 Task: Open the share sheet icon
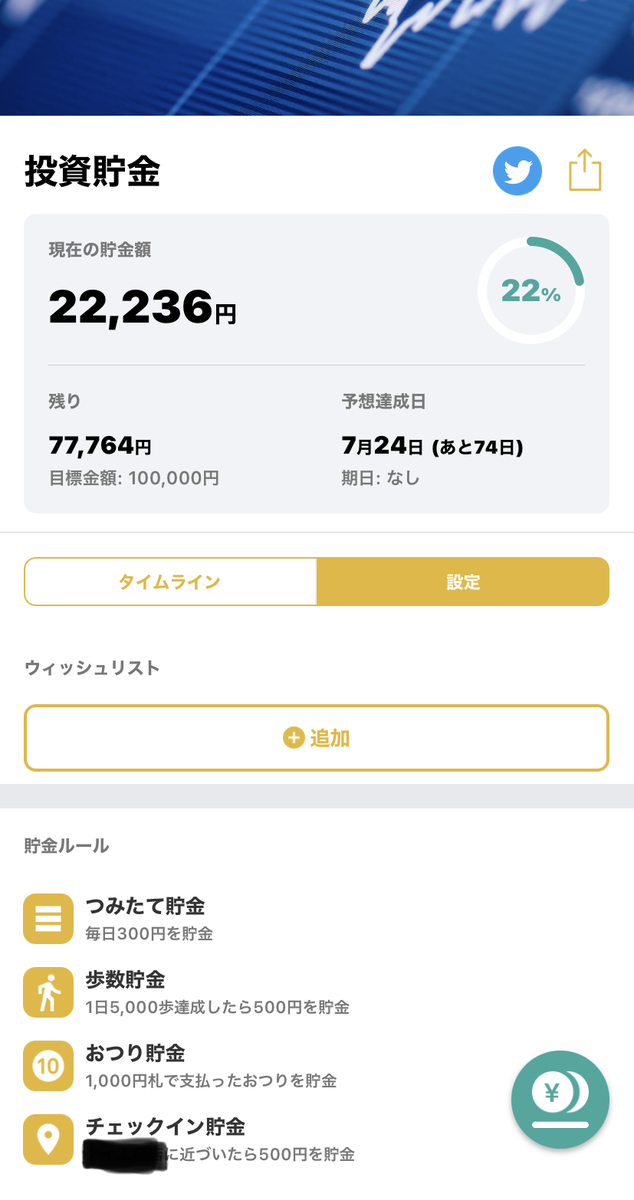(x=585, y=170)
